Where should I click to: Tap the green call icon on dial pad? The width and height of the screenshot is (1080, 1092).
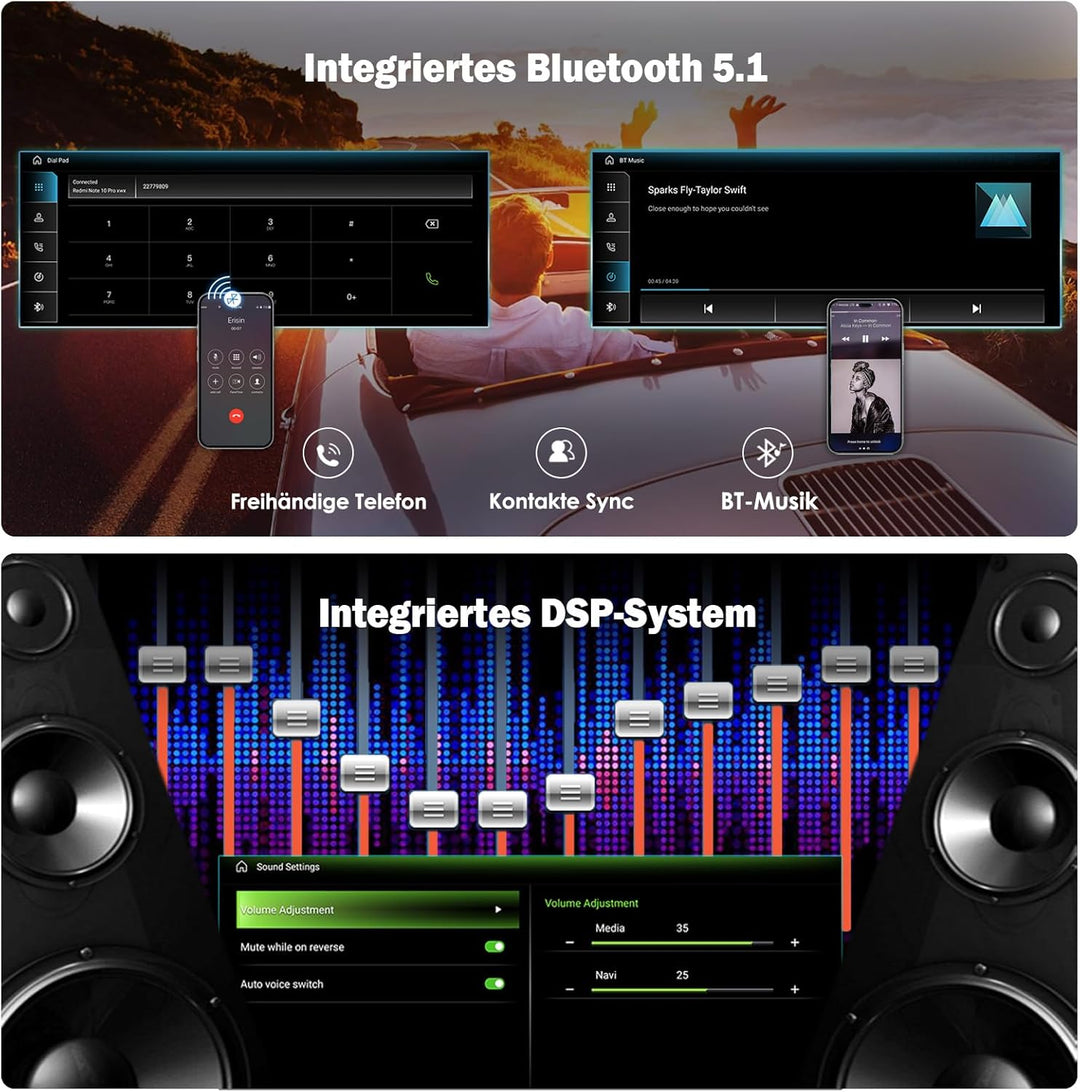coord(432,279)
